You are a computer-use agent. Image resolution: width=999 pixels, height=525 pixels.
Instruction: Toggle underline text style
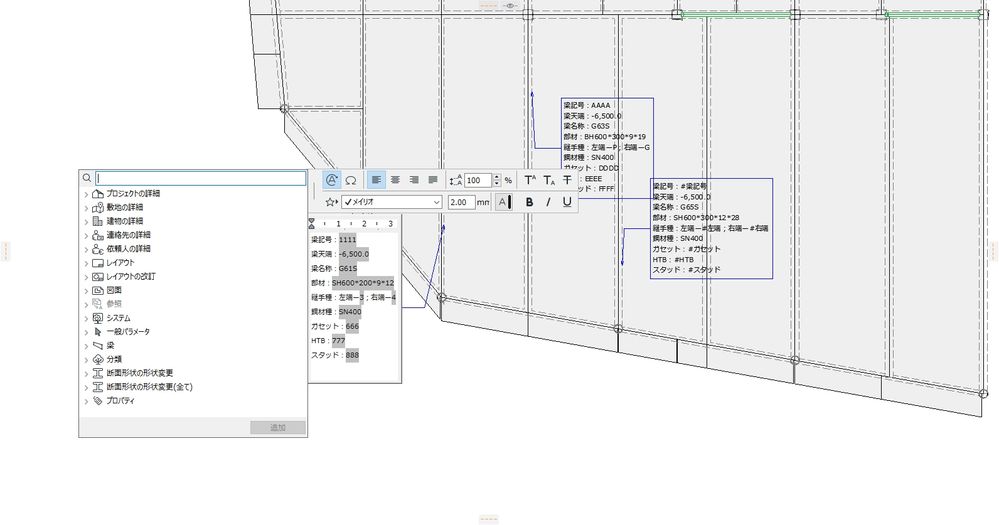click(x=567, y=202)
